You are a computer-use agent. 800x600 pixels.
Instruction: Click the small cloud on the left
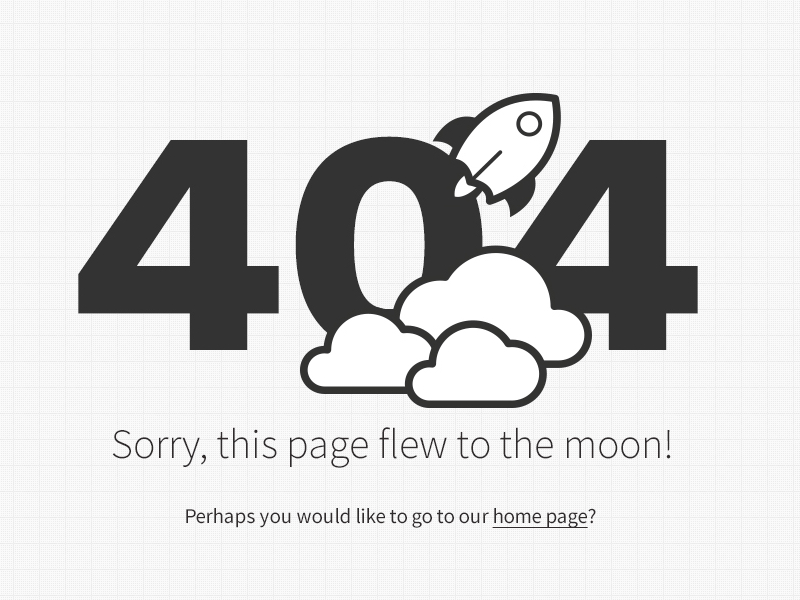pos(365,355)
